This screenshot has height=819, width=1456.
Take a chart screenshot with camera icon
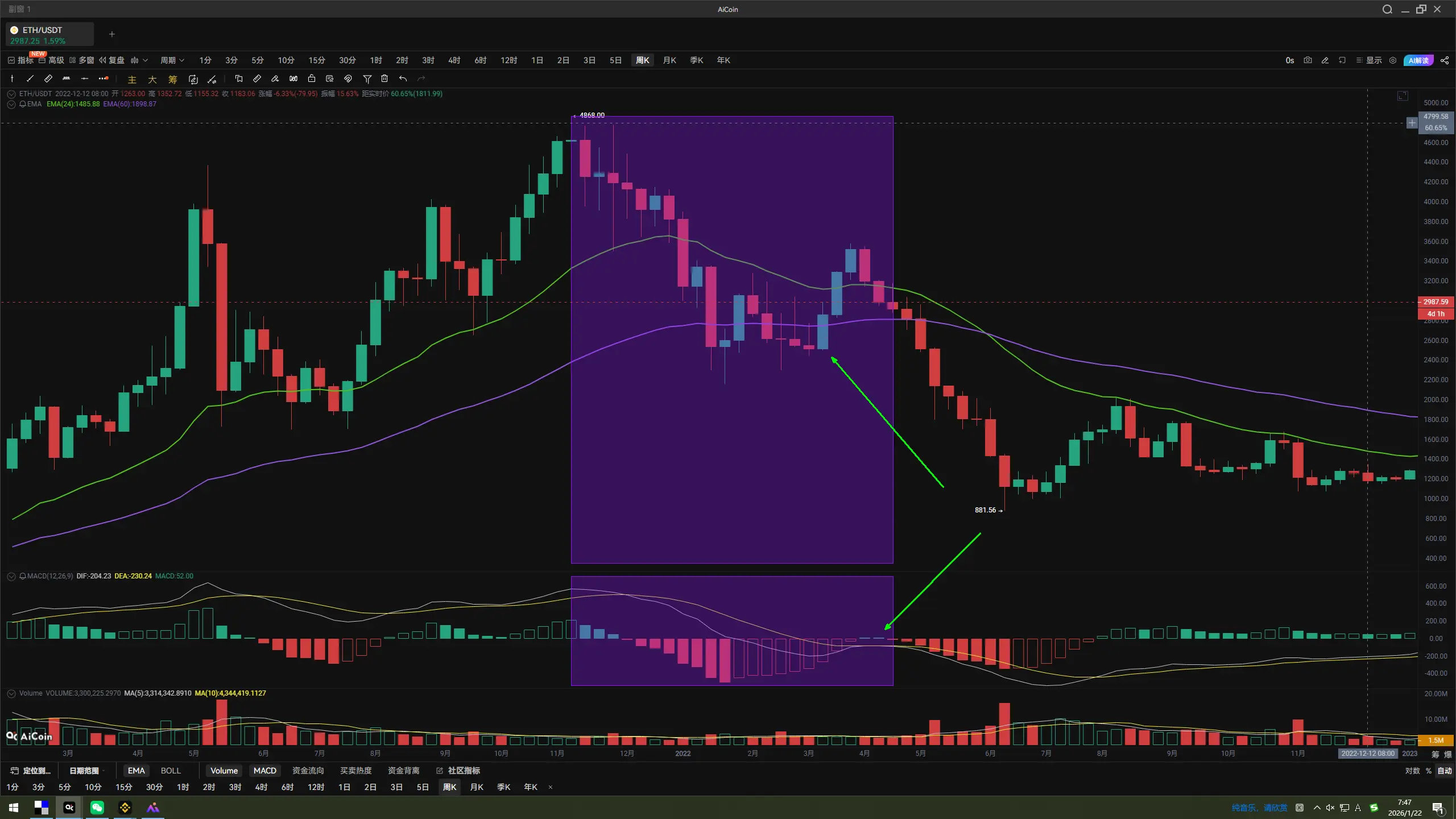[x=1308, y=60]
